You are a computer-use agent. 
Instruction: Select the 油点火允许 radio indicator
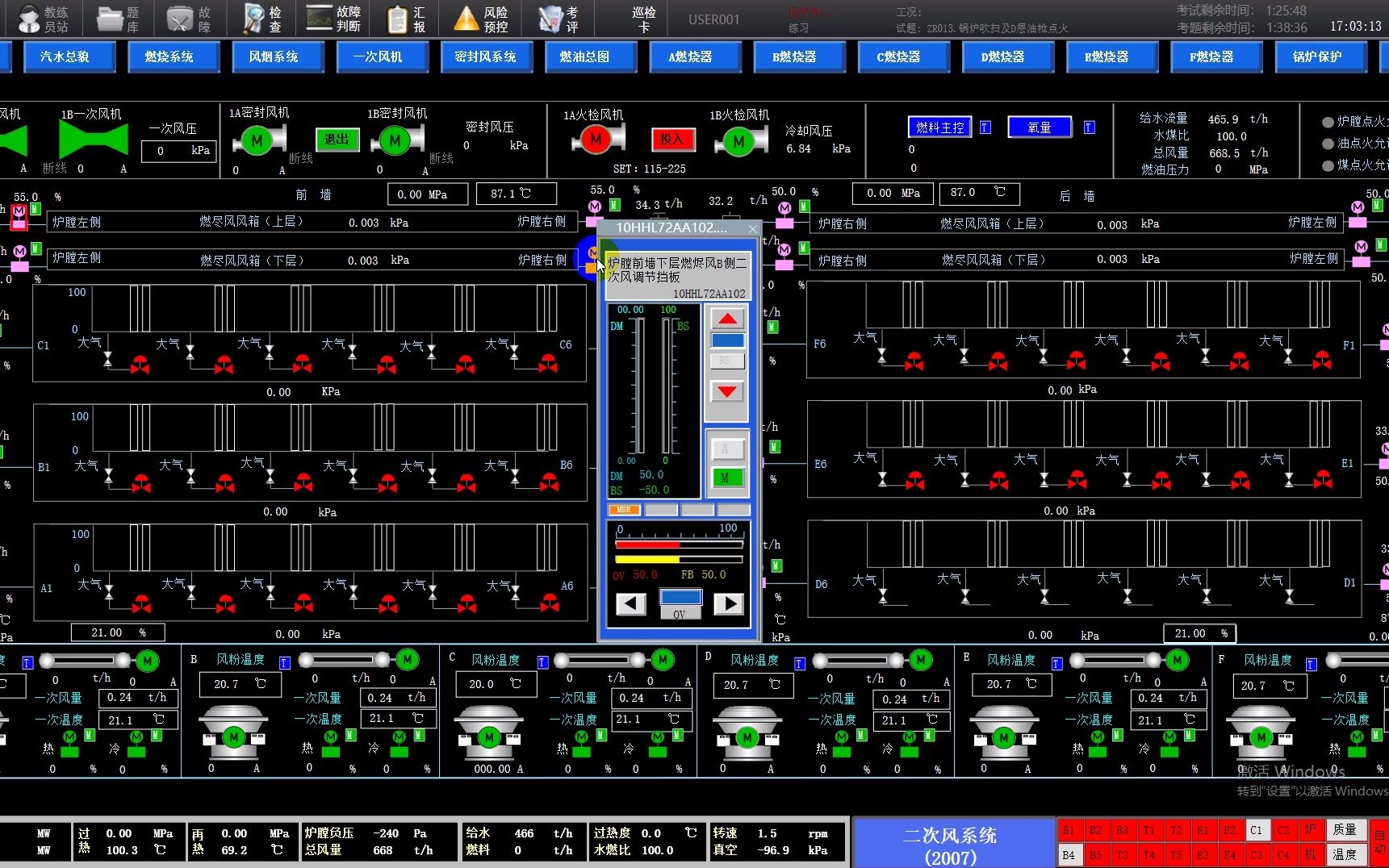(1328, 144)
